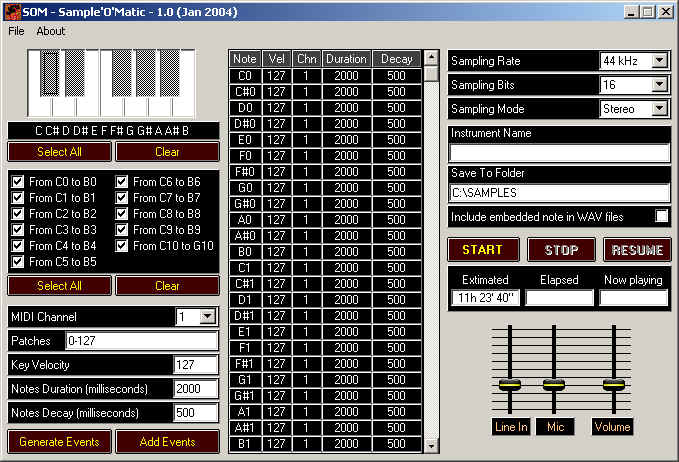Image resolution: width=679 pixels, height=462 pixels.
Task: Click the Patches input field
Action: pyautogui.click(x=142, y=341)
